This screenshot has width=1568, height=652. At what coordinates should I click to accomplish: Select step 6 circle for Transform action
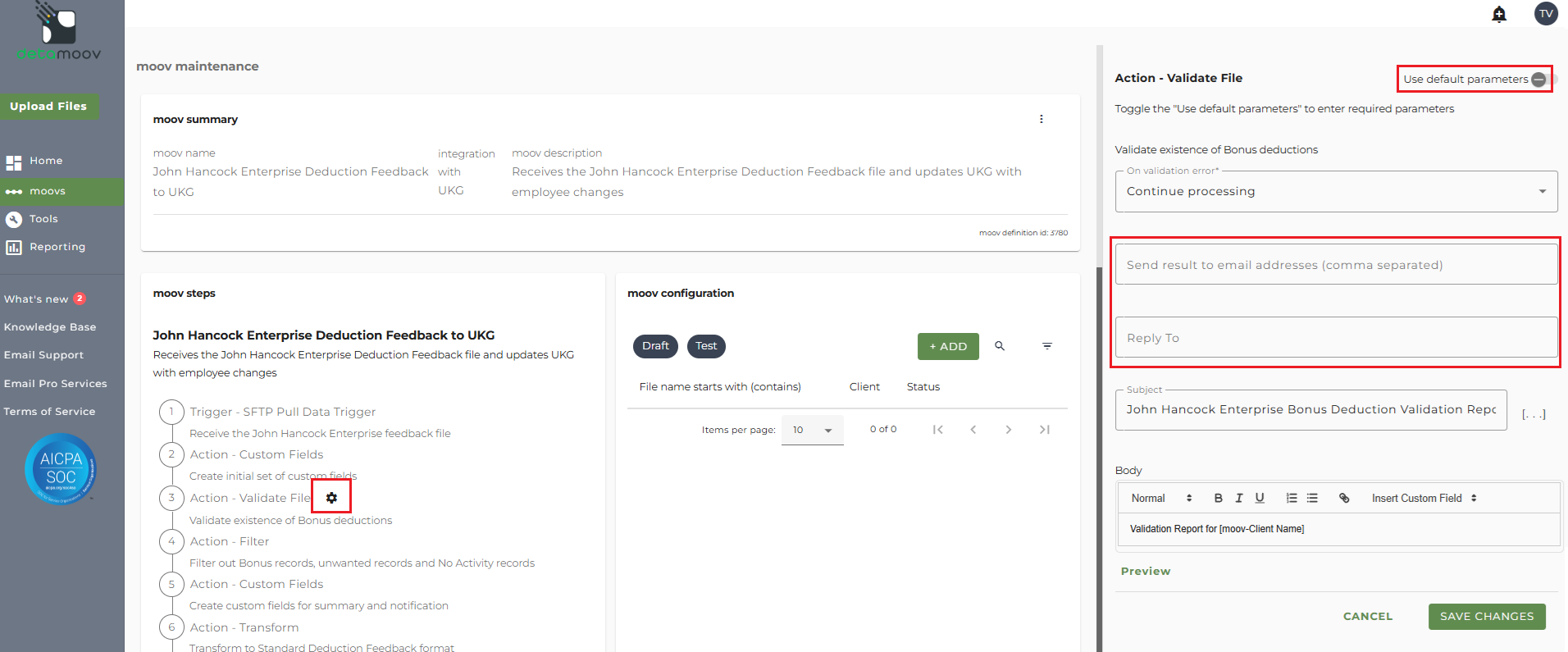click(171, 627)
